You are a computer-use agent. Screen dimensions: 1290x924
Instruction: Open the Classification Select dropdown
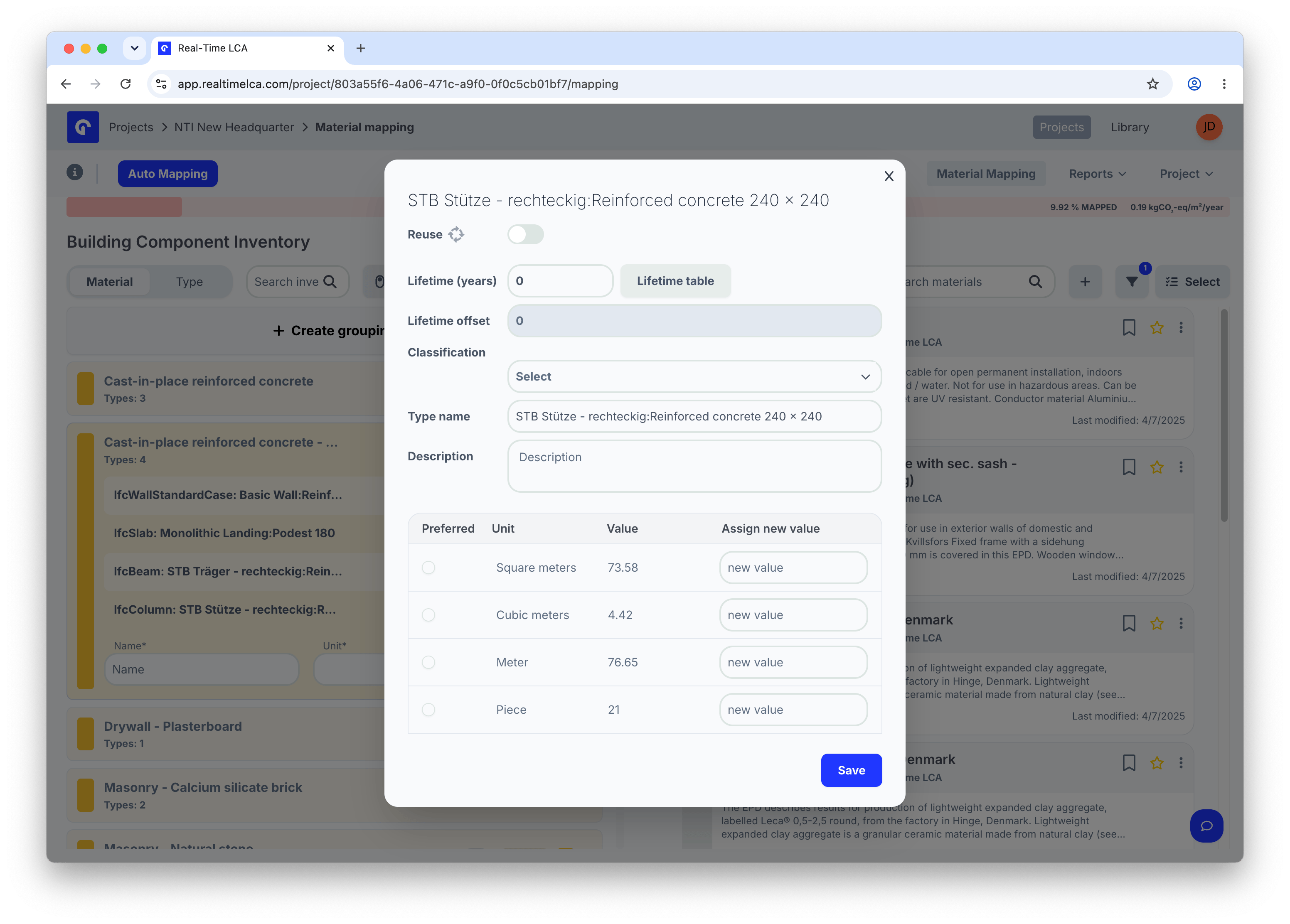(694, 376)
